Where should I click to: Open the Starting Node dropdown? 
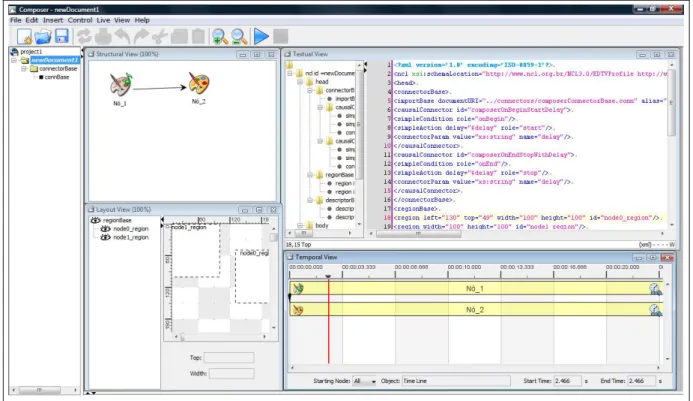click(365, 381)
